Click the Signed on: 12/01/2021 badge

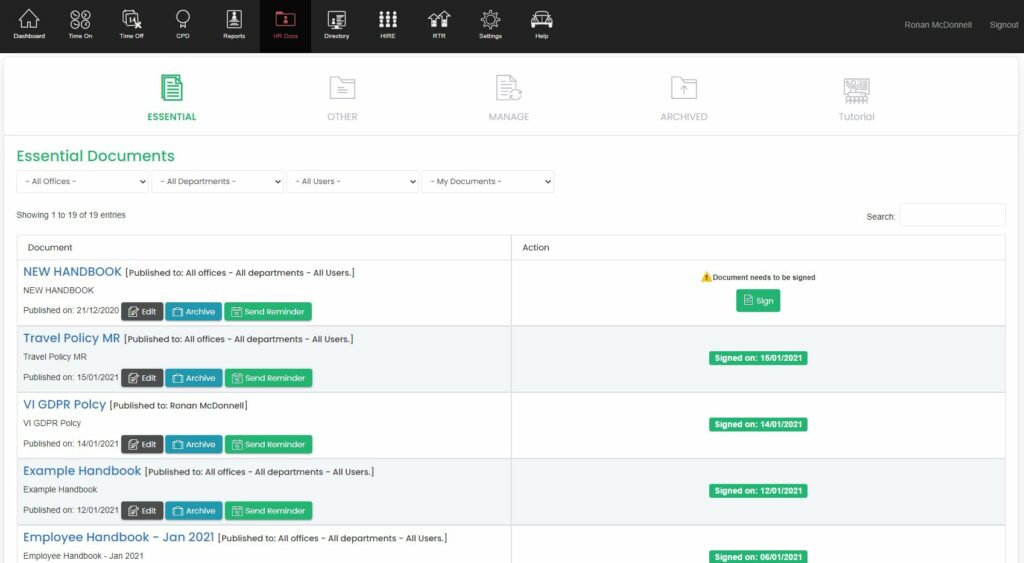[x=758, y=491]
